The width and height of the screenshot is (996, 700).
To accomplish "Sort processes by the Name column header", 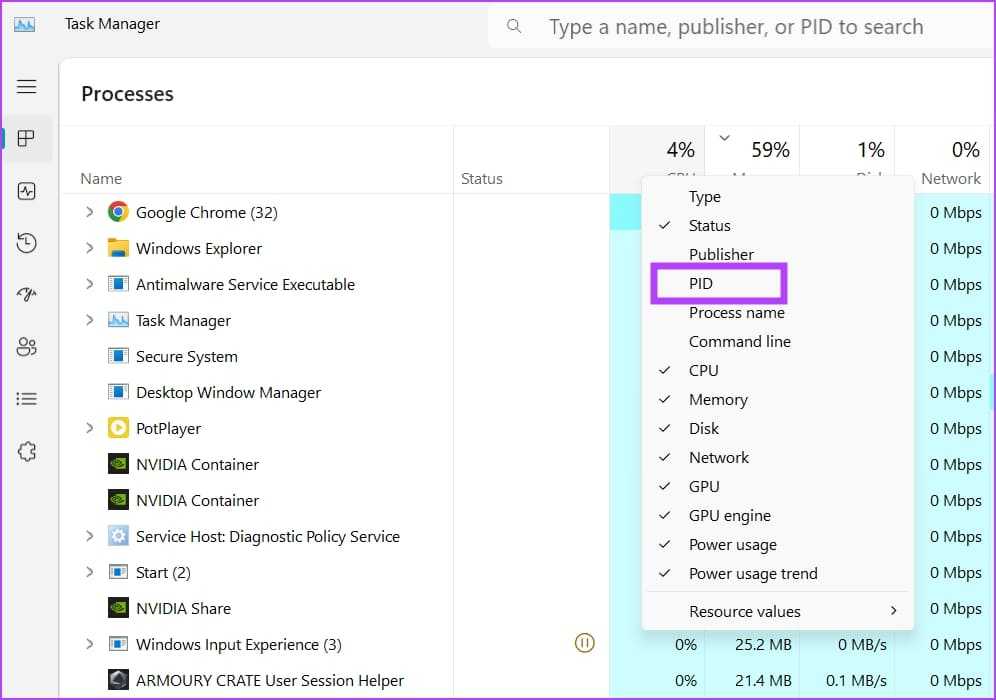I will point(101,179).
